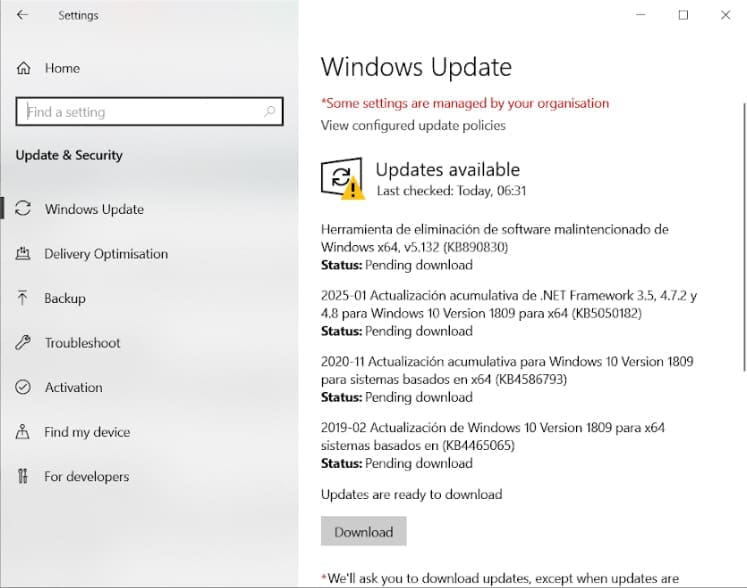Click the Updates available warning icon
The image size is (747, 588).
(x=343, y=179)
